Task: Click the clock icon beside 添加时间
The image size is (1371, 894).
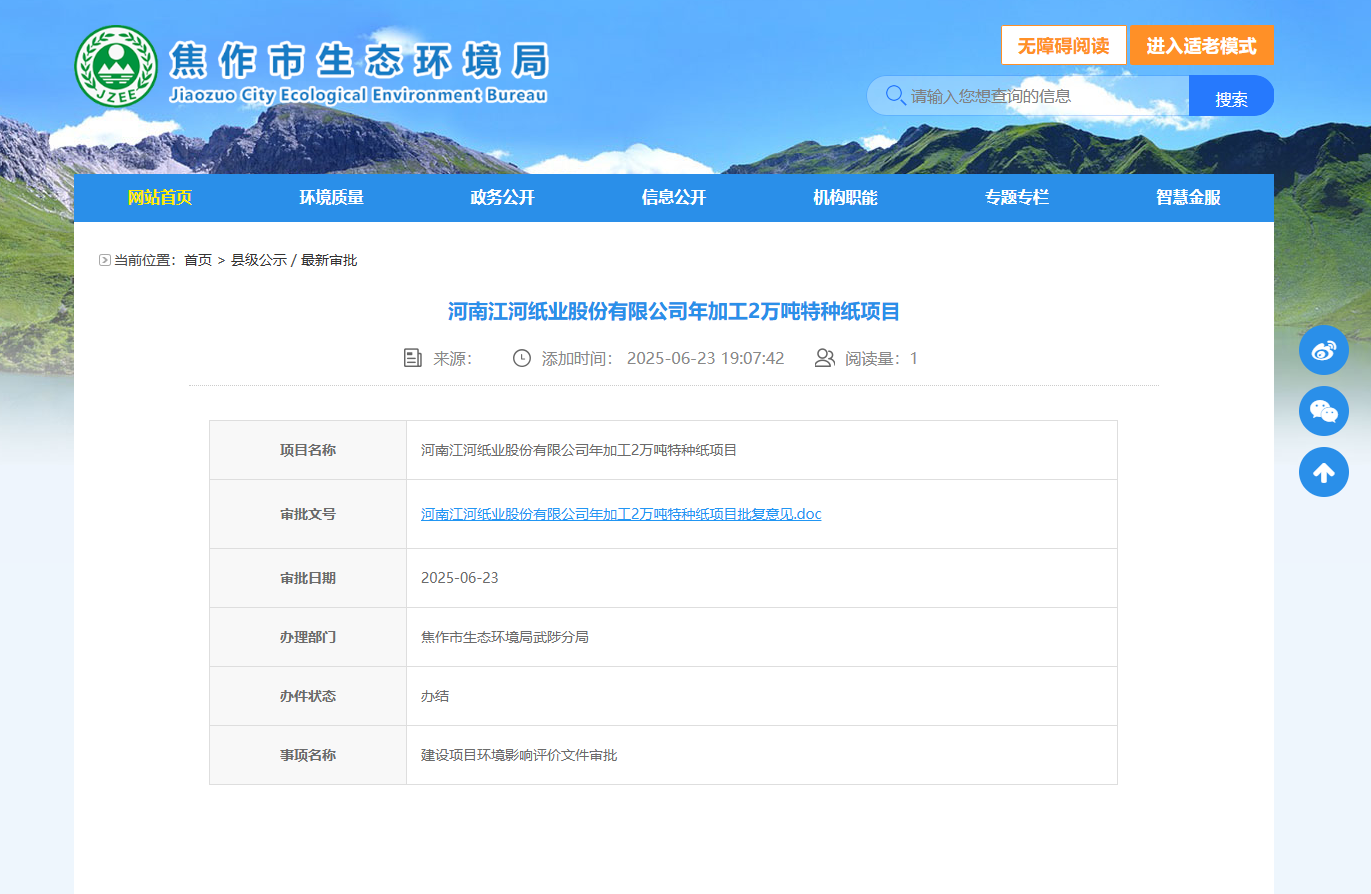Action: click(522, 358)
